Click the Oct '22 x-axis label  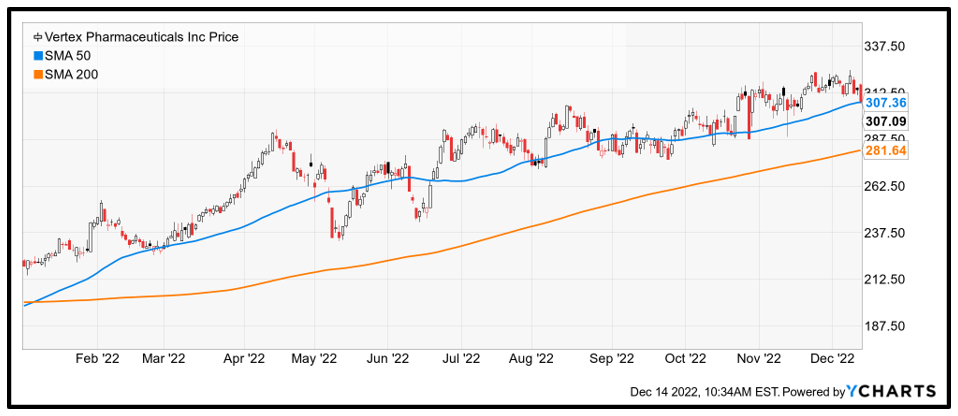tap(685, 359)
